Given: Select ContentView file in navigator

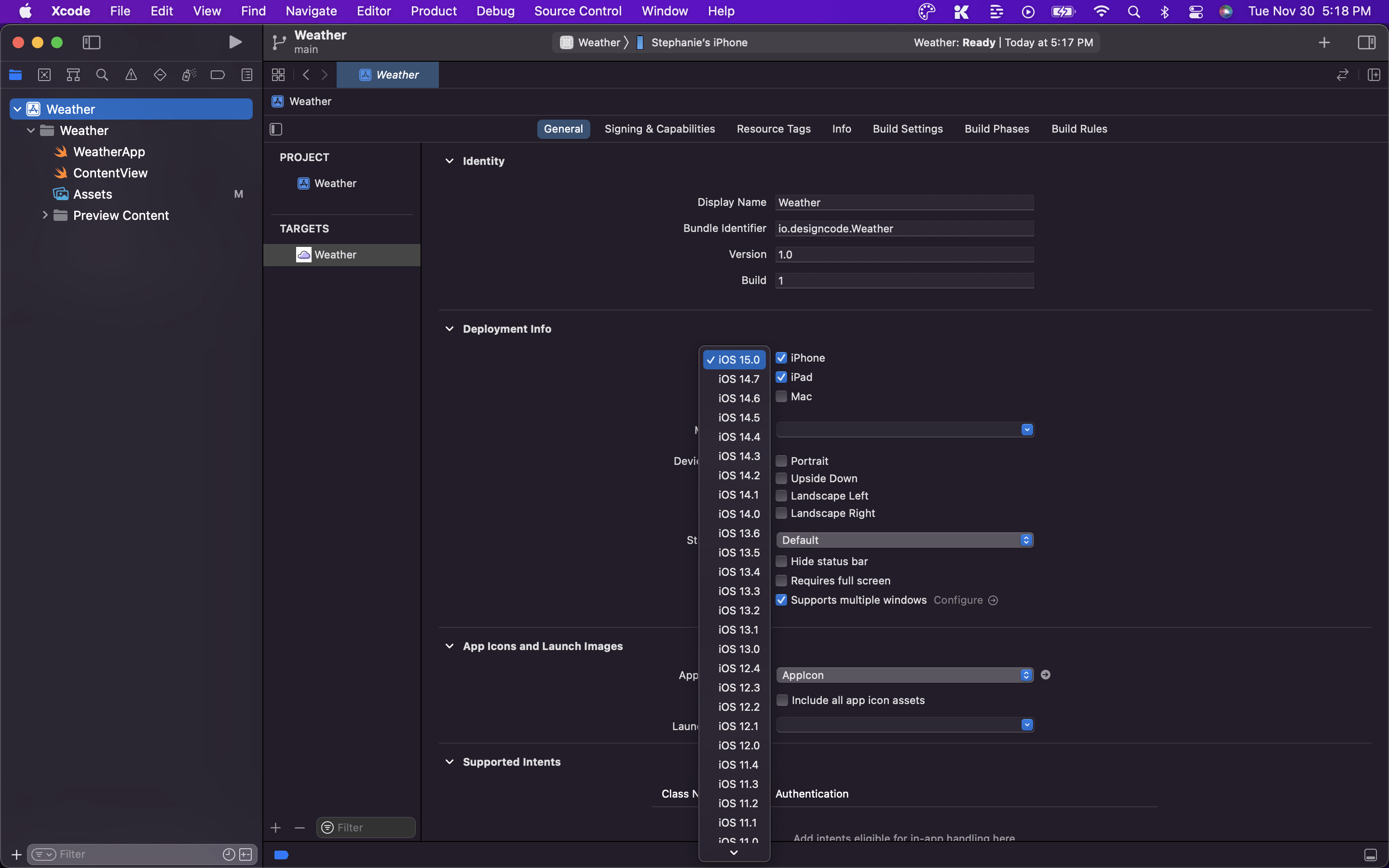Looking at the screenshot, I should [110, 173].
